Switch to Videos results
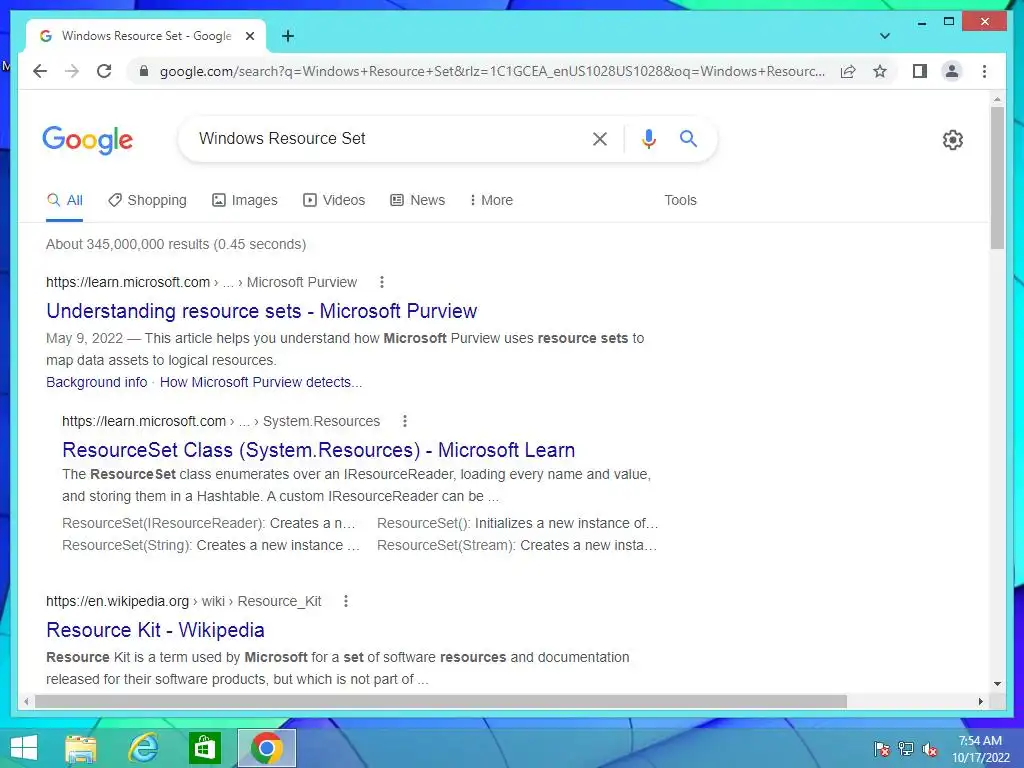The width and height of the screenshot is (1024, 768). [334, 200]
